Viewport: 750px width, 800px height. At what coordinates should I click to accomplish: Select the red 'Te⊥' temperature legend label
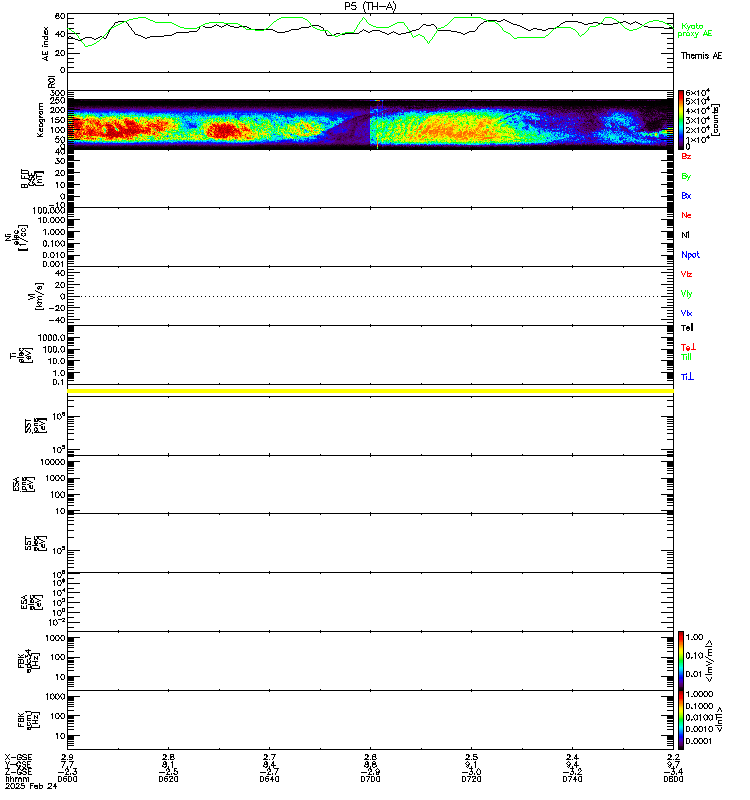tap(688, 347)
